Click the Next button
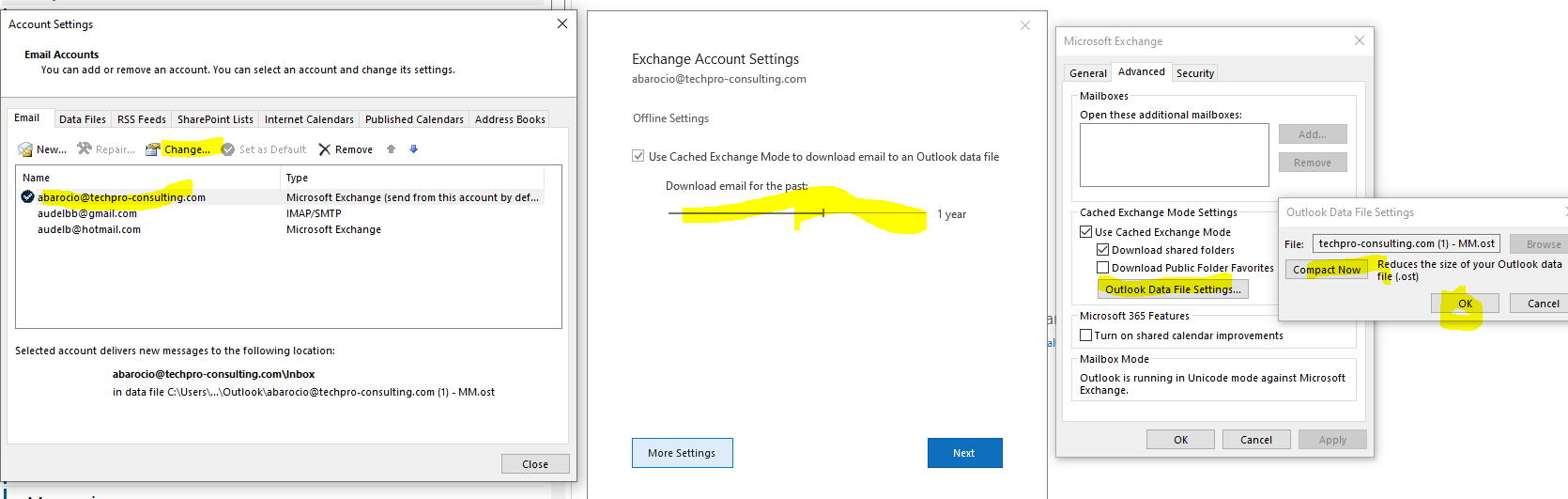Screen dimensions: 1568x499 click(x=964, y=453)
